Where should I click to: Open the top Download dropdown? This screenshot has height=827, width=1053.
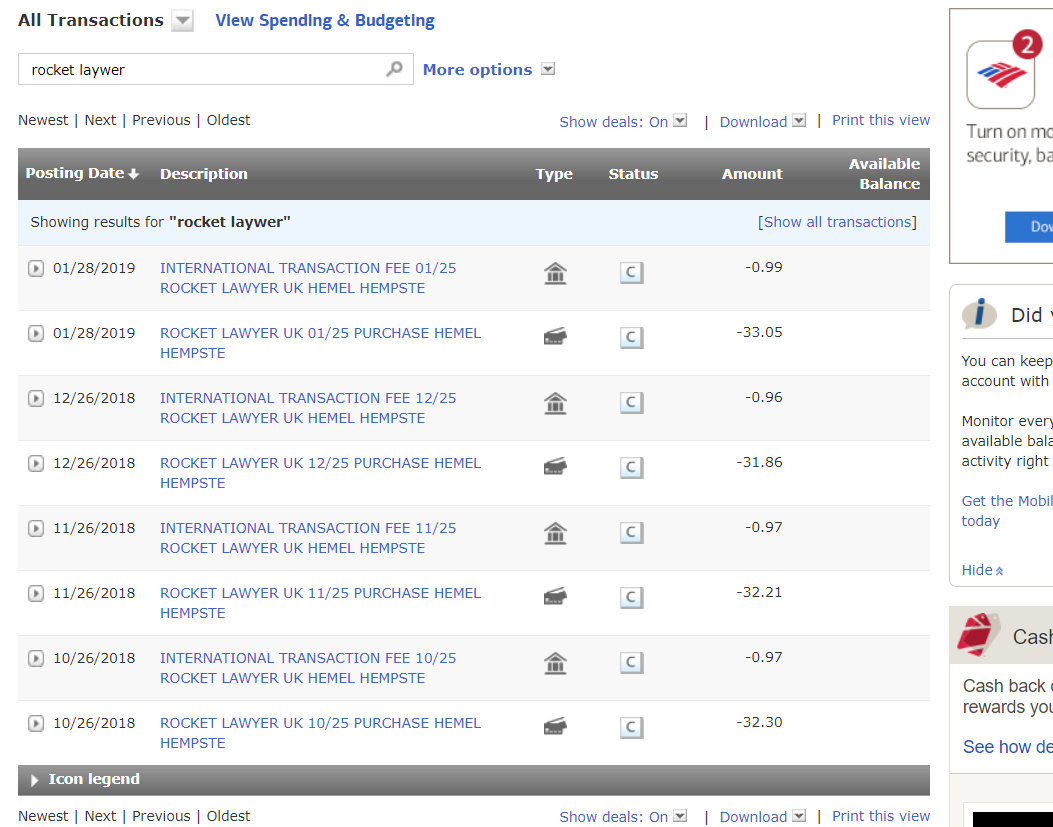[799, 121]
